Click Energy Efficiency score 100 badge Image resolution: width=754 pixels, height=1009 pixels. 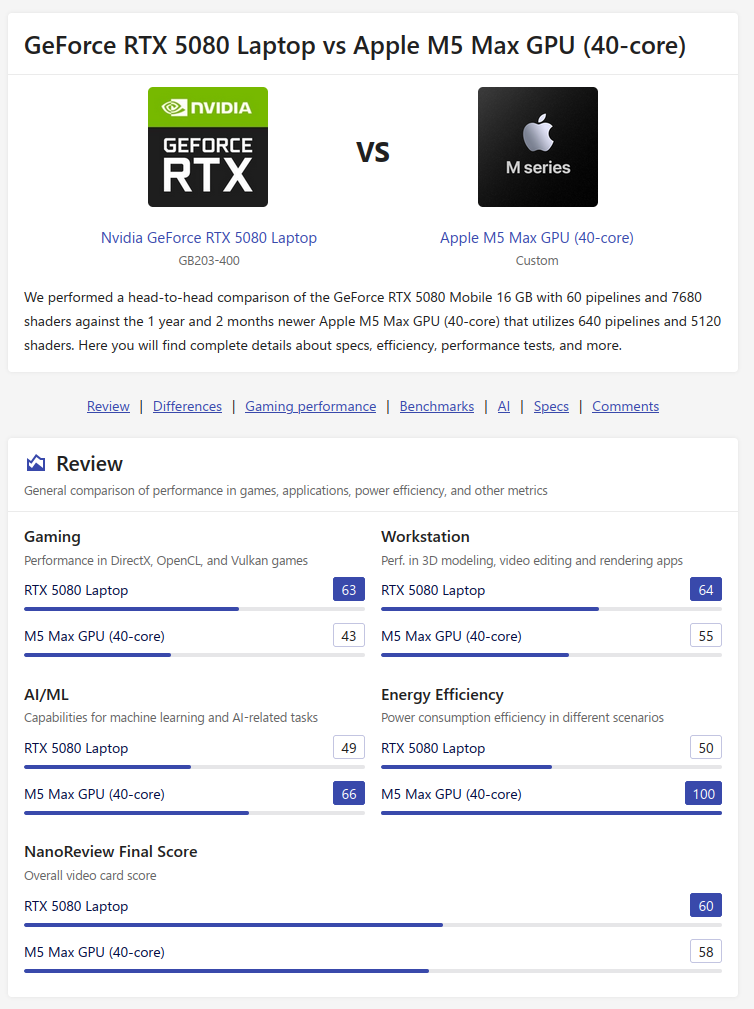(703, 793)
